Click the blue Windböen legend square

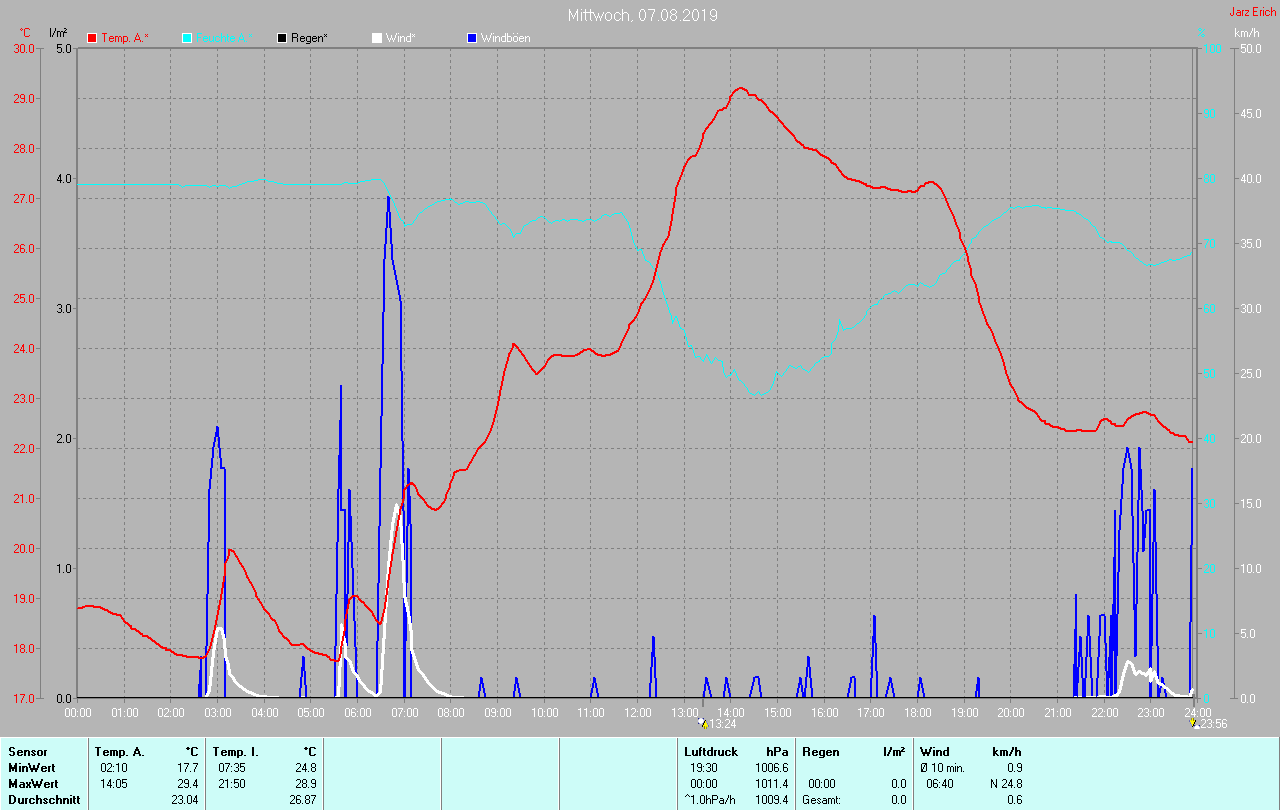click(x=472, y=38)
